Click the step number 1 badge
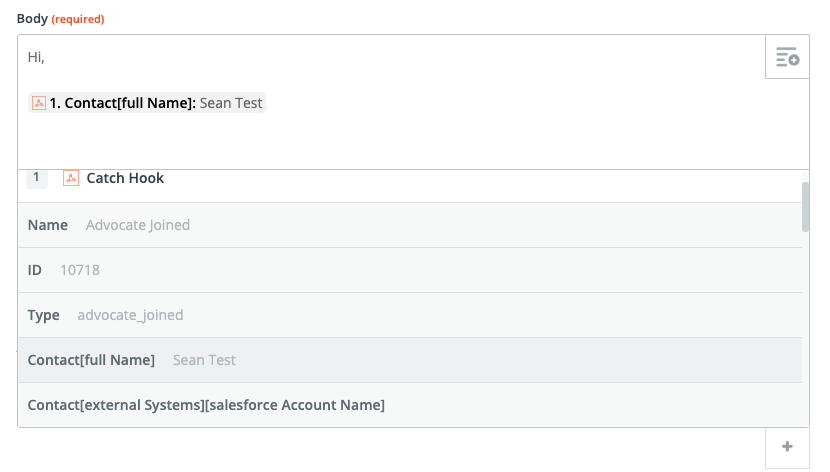The height and width of the screenshot is (472, 830). coord(36,178)
